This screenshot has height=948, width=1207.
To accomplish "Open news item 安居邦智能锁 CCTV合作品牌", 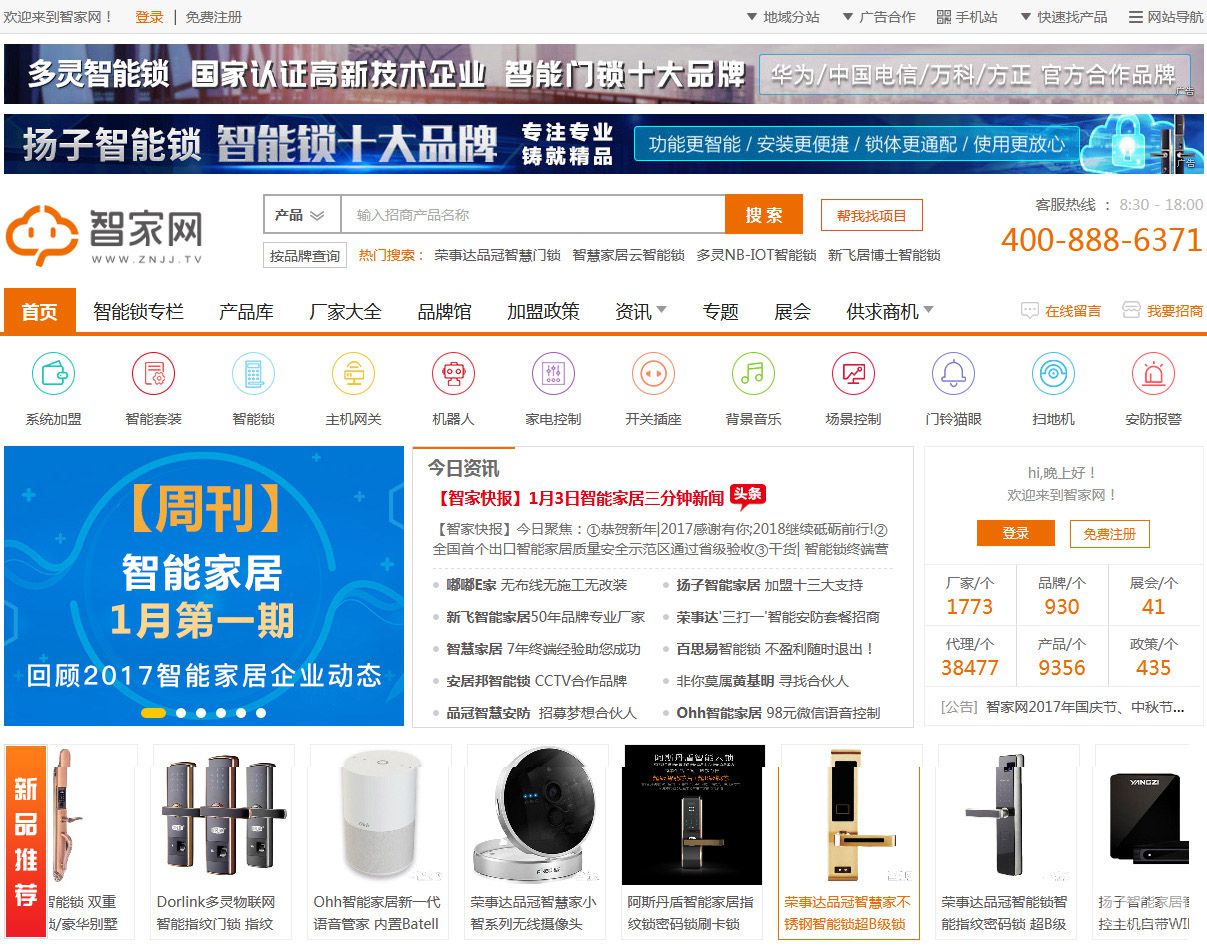I will pos(536,681).
